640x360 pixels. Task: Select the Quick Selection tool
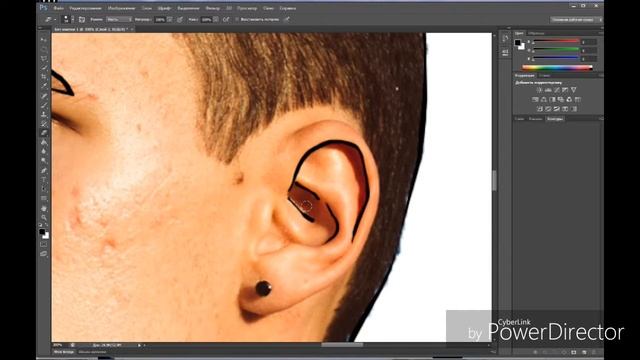tap(44, 67)
